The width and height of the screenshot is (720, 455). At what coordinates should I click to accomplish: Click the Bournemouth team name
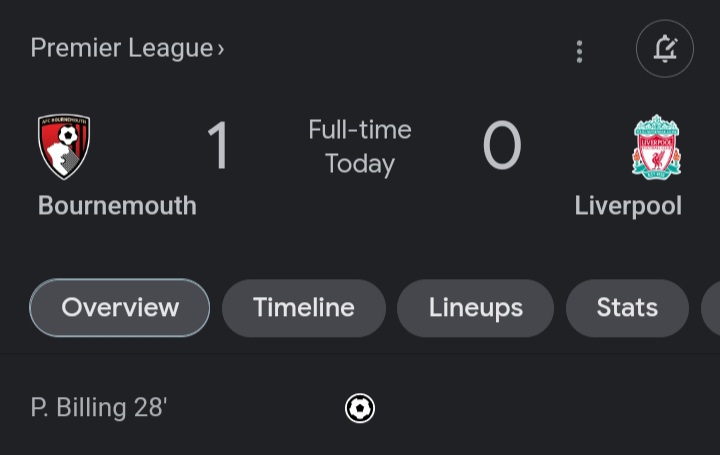(117, 206)
